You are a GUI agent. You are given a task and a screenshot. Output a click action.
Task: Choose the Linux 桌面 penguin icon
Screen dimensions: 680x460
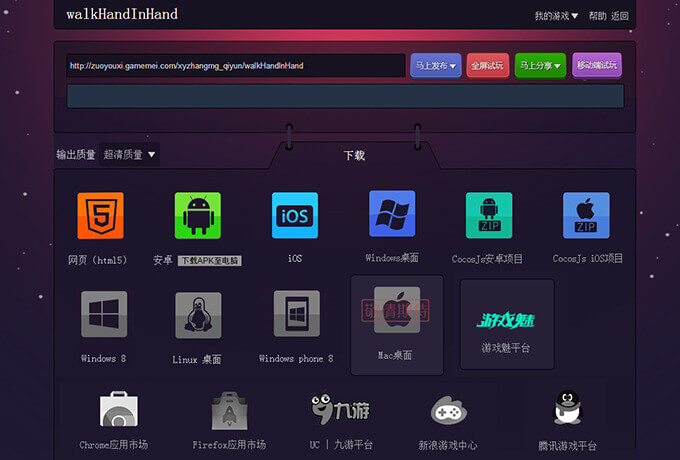point(198,315)
